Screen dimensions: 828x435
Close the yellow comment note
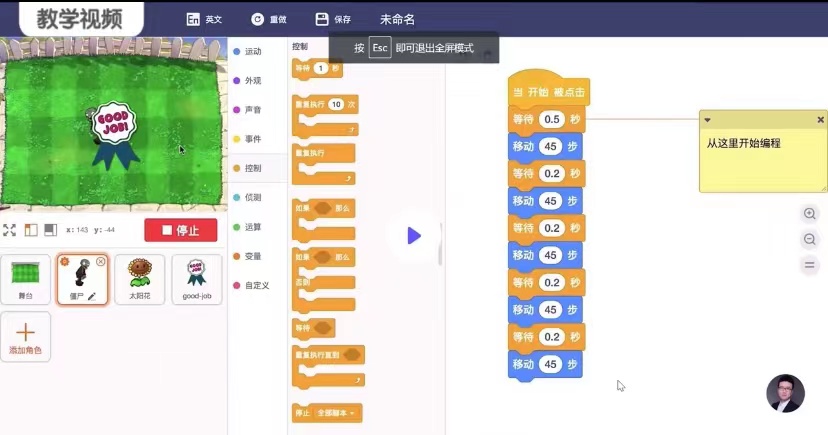click(820, 120)
